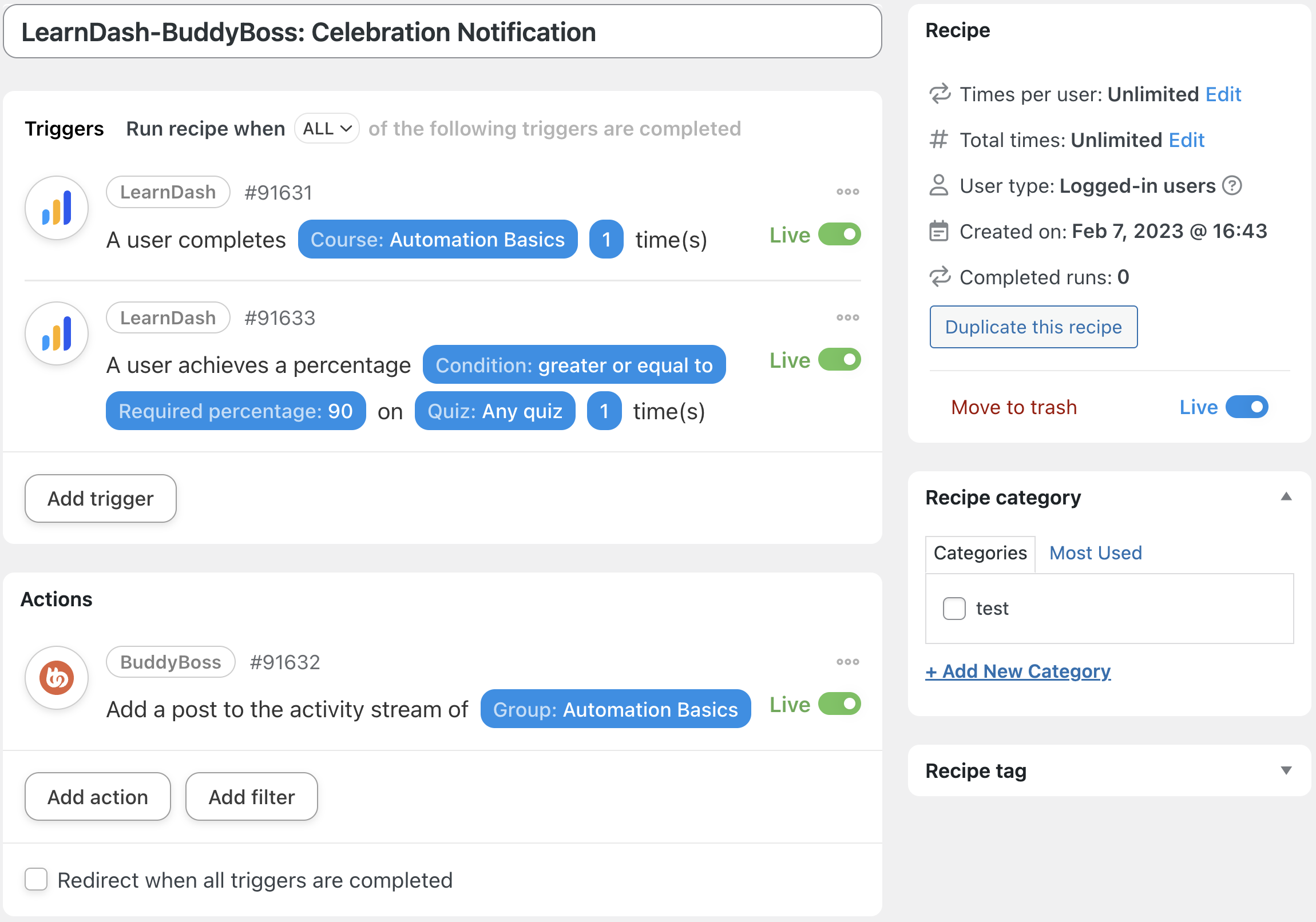Open the three-dot menu for trigger #91631

(x=848, y=192)
